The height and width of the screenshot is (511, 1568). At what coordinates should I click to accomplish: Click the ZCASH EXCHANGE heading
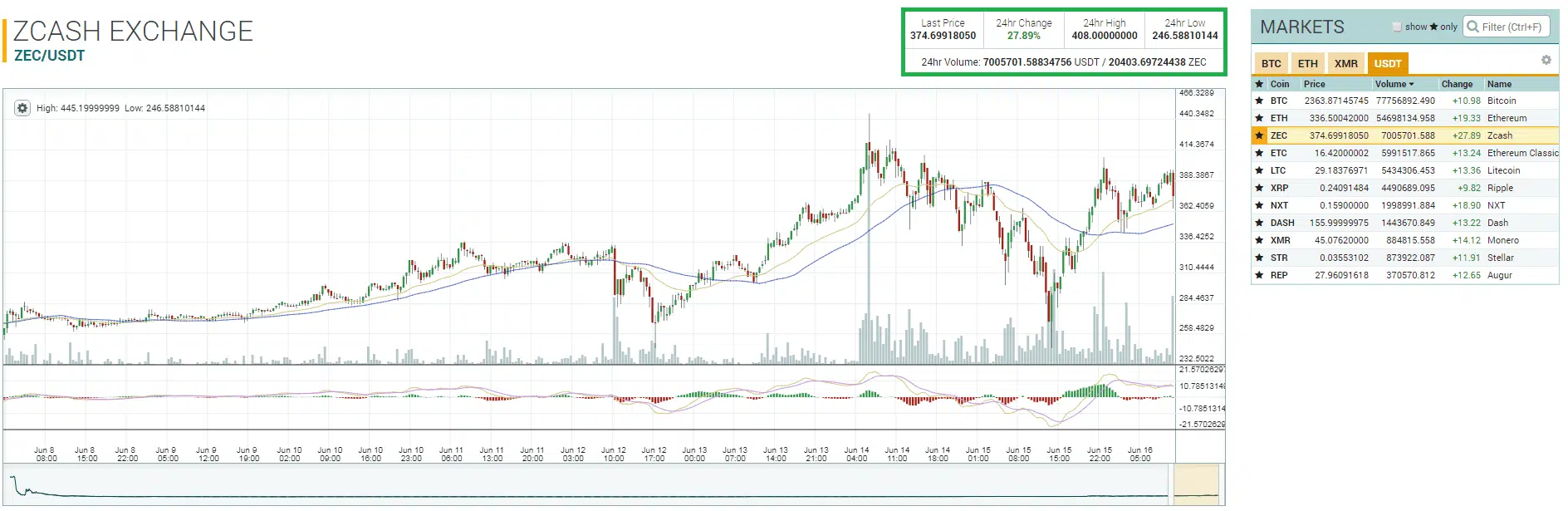133,31
